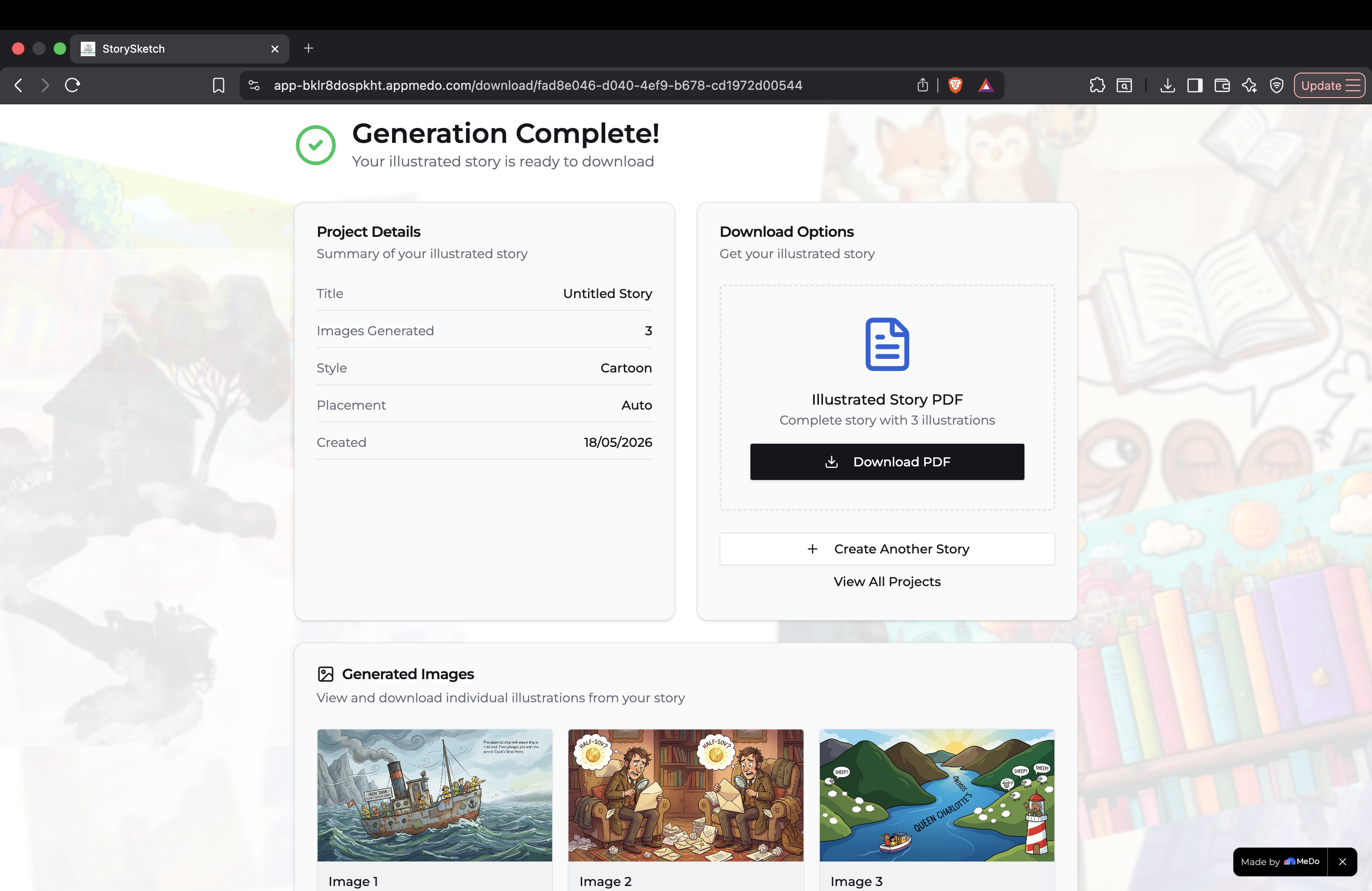Open the Brave Wallet icon

(x=1221, y=85)
